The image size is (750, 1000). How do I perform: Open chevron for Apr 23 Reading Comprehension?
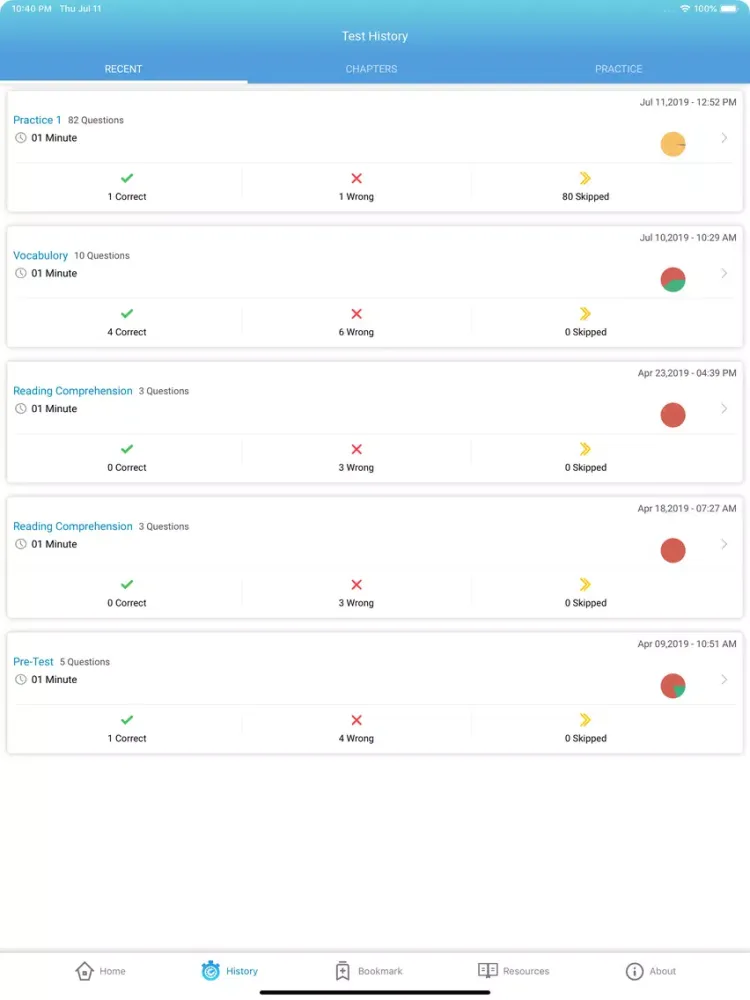724,409
